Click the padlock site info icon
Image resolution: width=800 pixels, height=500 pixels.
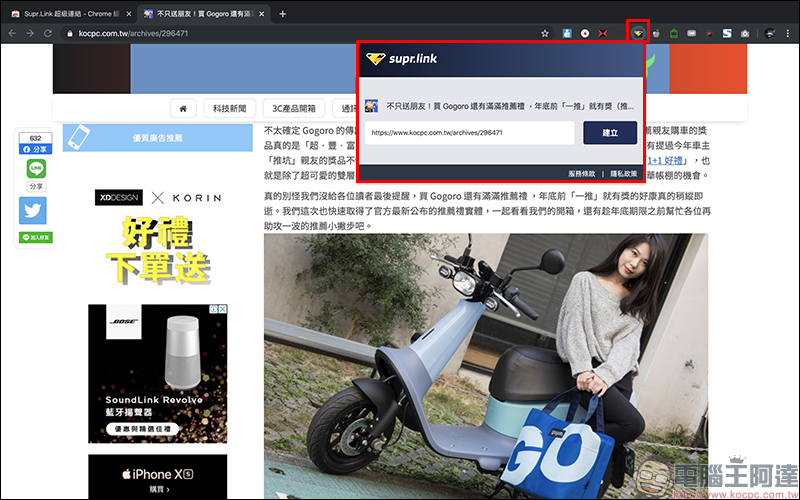pyautogui.click(x=70, y=34)
